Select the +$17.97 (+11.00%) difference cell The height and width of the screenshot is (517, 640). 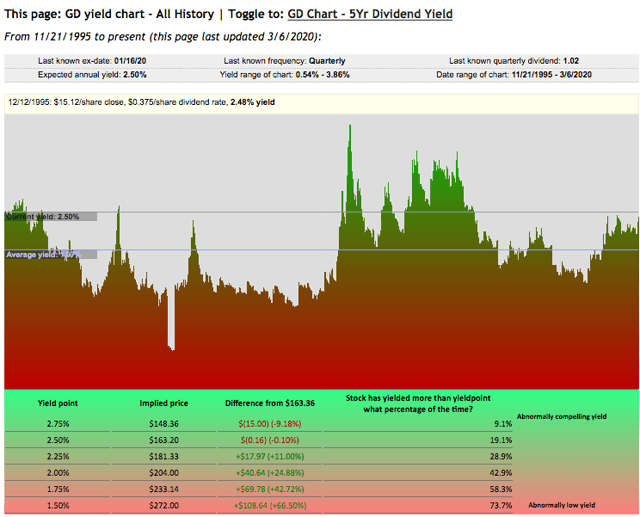coord(270,457)
